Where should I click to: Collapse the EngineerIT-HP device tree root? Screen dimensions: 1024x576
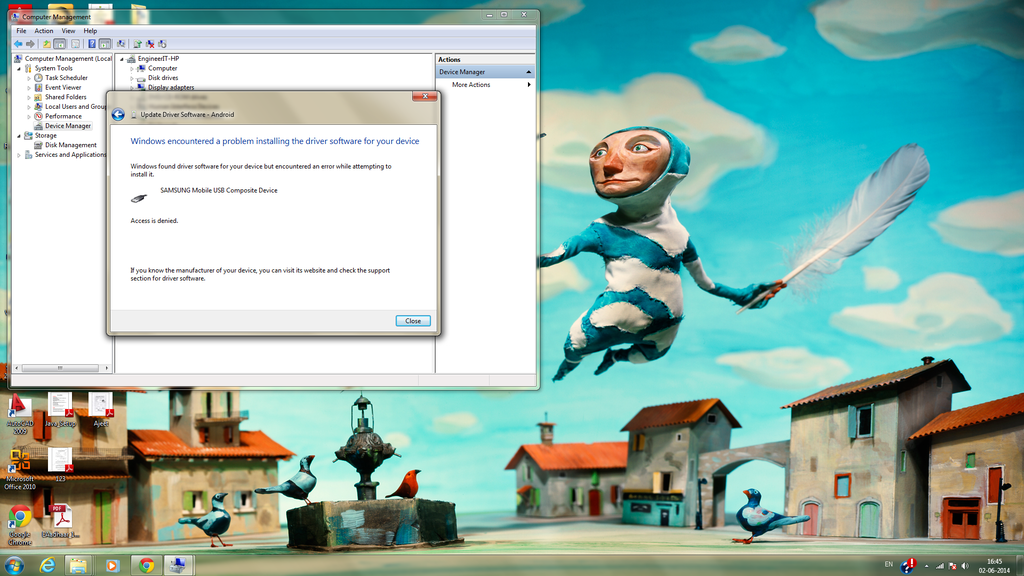click(122, 59)
